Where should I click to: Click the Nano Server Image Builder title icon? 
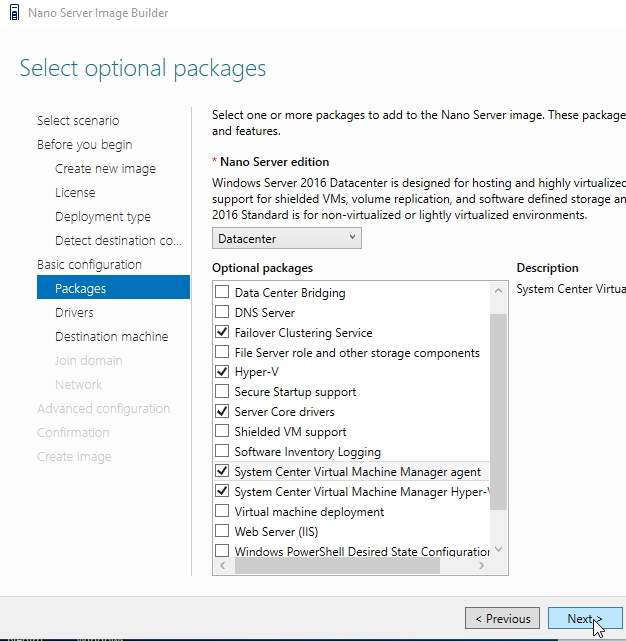10,13
